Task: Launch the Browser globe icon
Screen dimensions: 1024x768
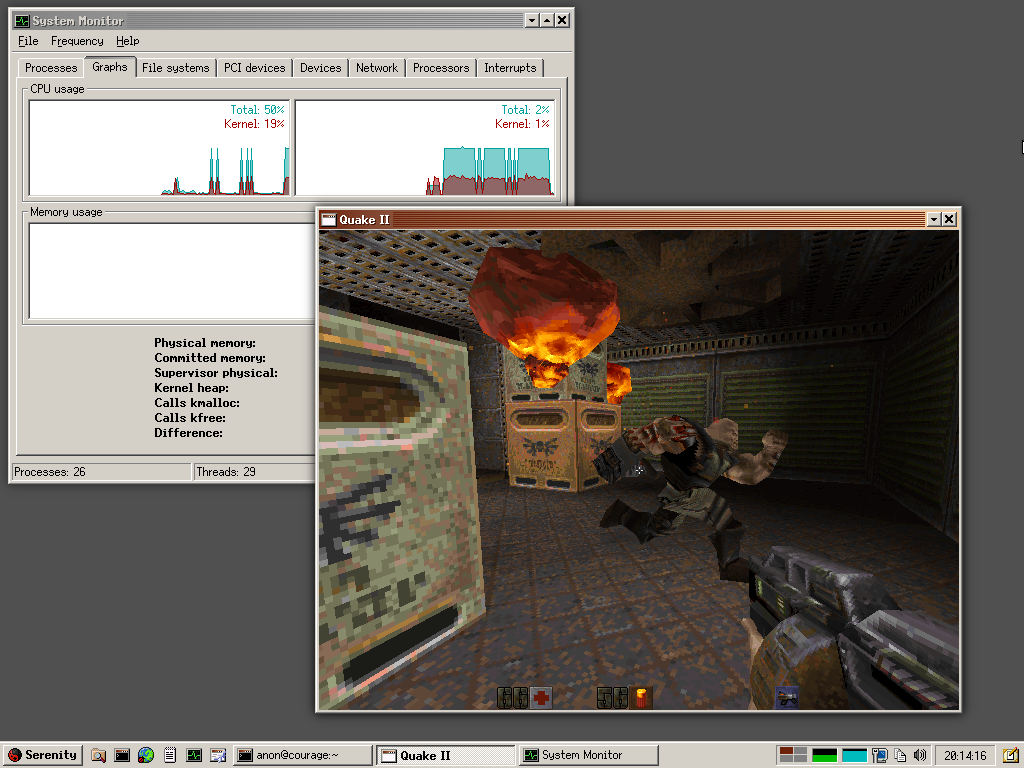Action: [x=146, y=756]
